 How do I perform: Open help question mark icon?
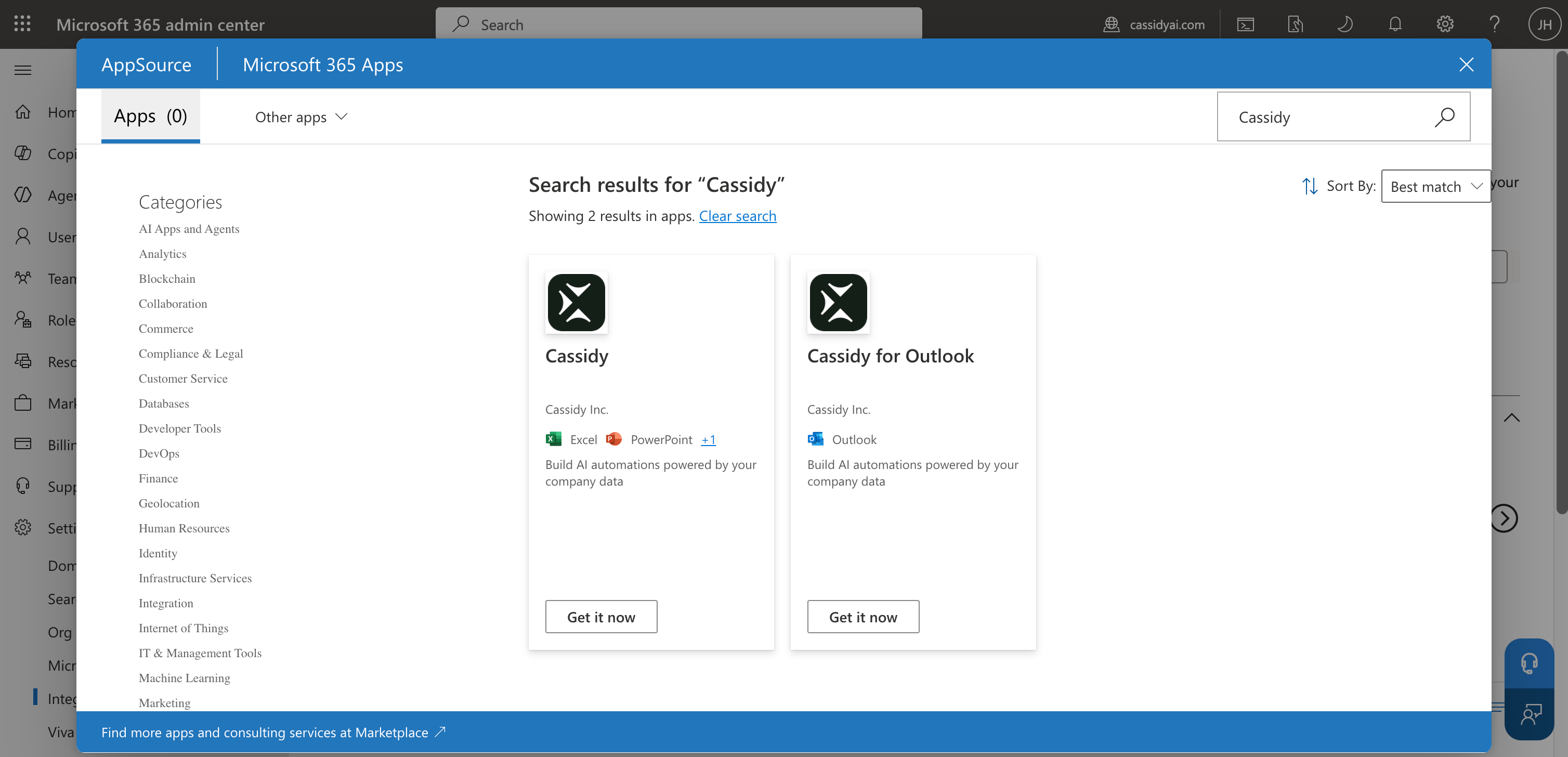pyautogui.click(x=1494, y=24)
